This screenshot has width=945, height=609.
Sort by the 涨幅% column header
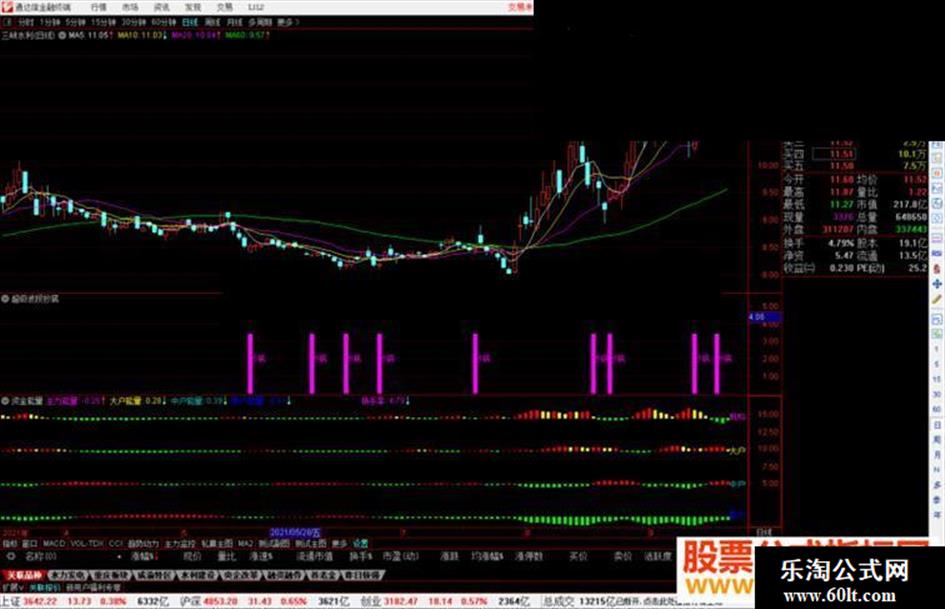(142, 557)
